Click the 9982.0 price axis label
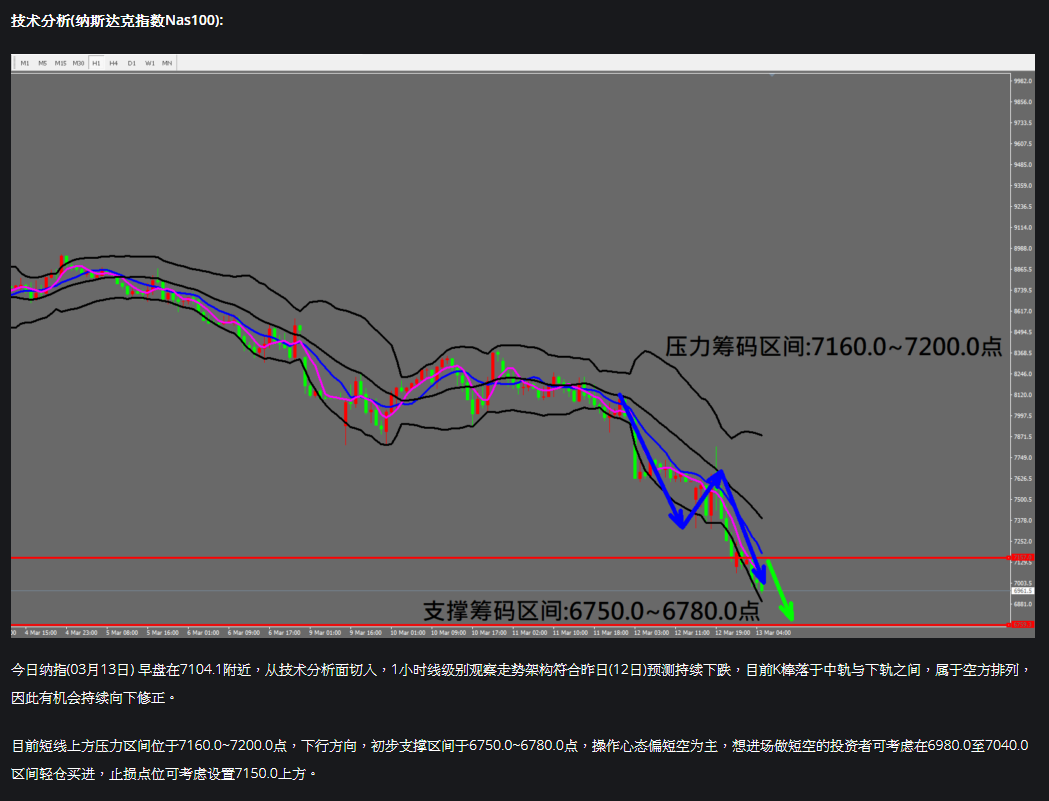This screenshot has height=801, width=1049. [1023, 81]
